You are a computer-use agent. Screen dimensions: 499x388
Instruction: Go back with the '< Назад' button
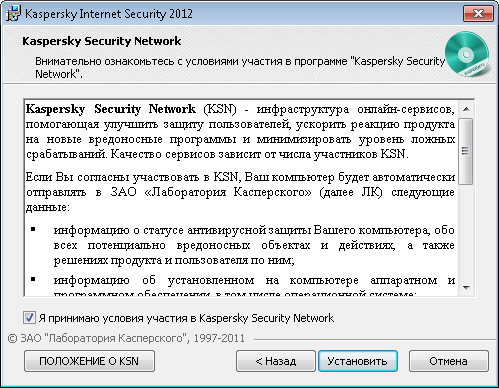pos(276,361)
